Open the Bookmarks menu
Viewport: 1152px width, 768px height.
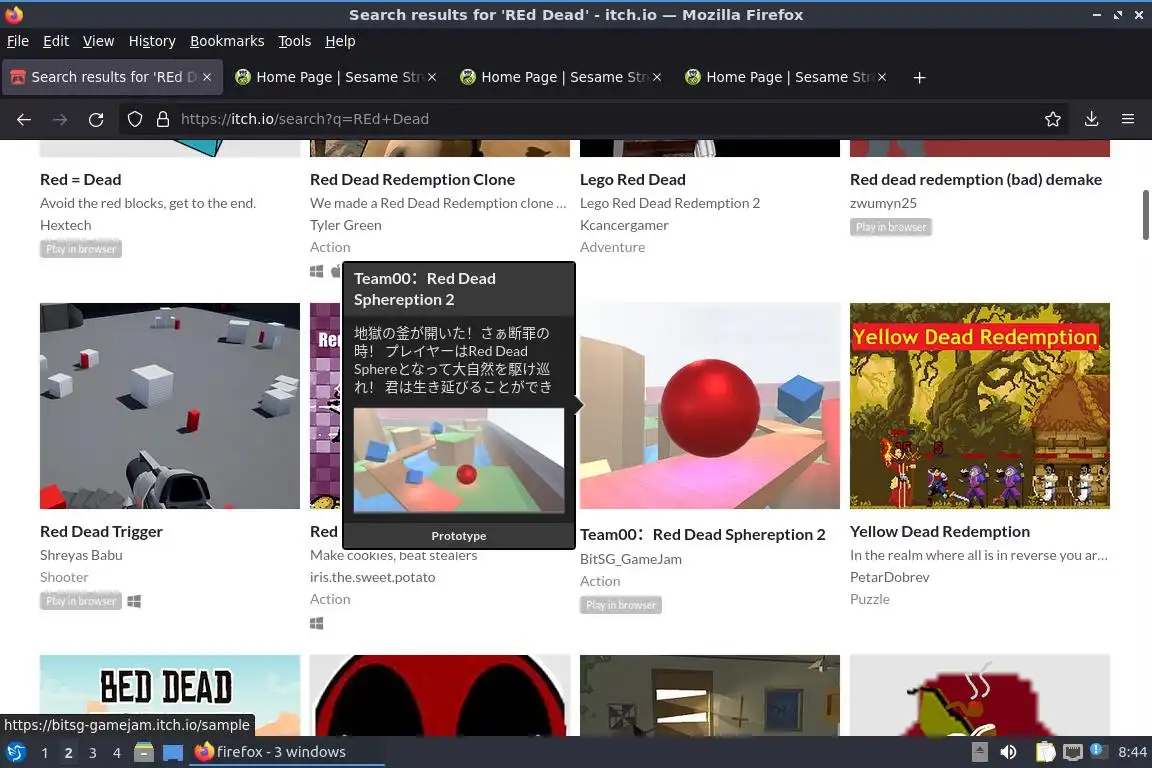pyautogui.click(x=227, y=41)
